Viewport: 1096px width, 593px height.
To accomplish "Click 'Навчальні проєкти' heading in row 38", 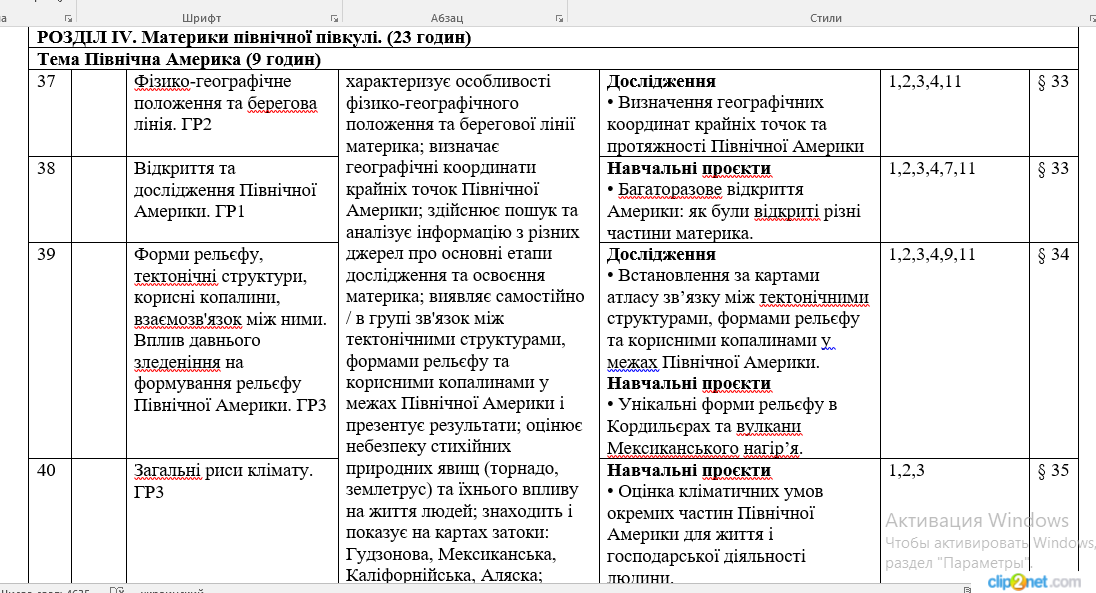I will pos(688,168).
